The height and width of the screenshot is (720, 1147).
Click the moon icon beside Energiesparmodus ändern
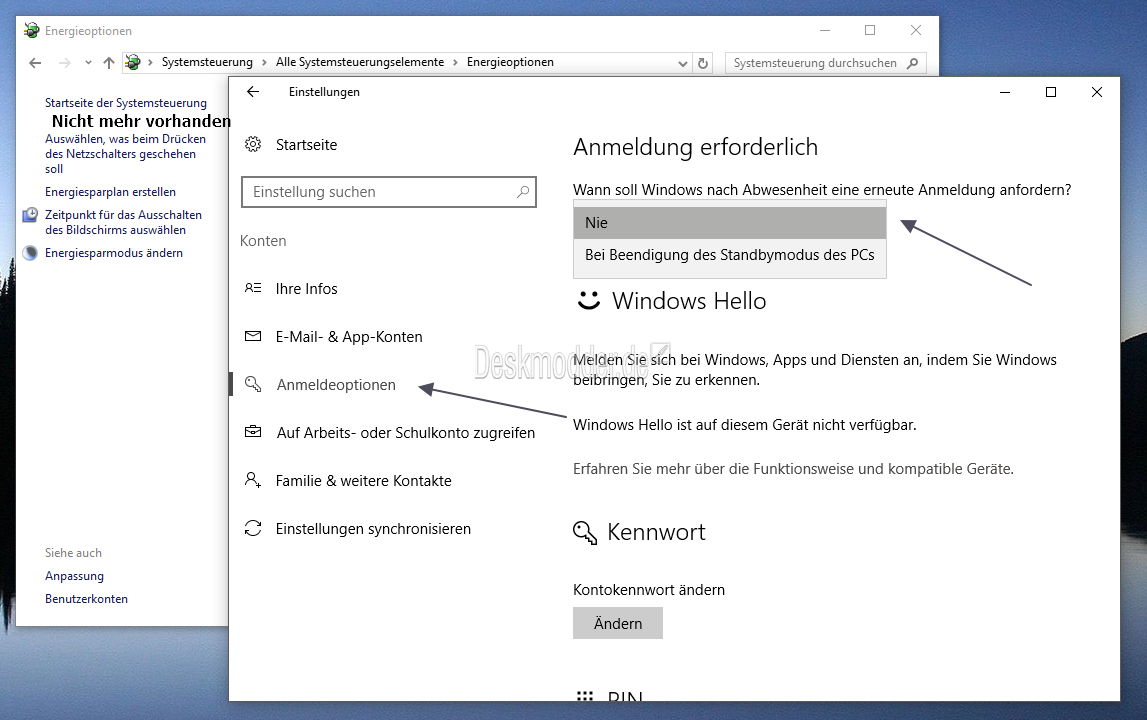point(30,253)
